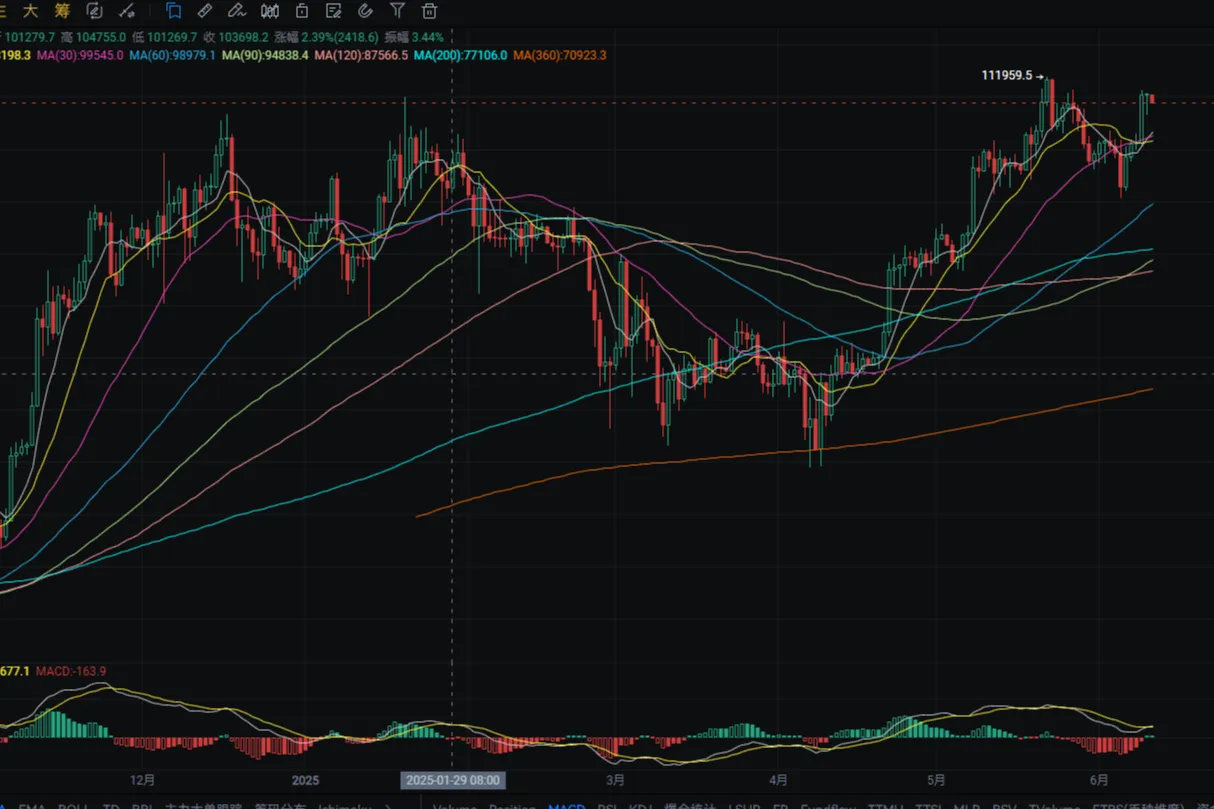The image size is (1214, 809).
Task: Open the note edit tool
Action: coord(333,11)
